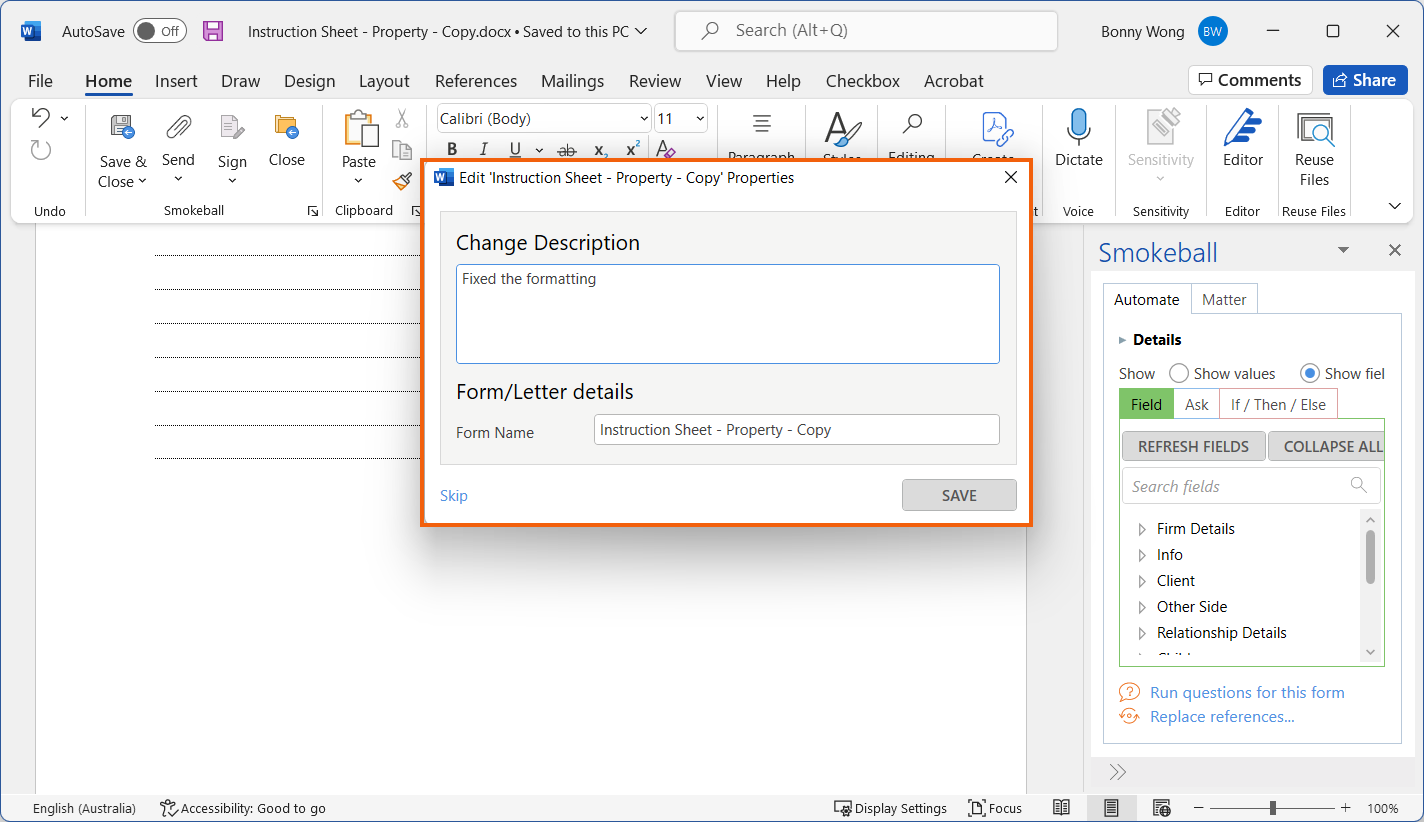Select the Ask tab in Smokeball pane
The height and width of the screenshot is (822, 1424).
(1196, 404)
